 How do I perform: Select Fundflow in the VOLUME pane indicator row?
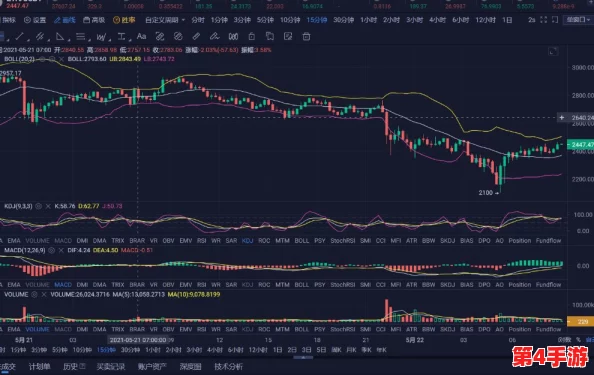pos(548,329)
